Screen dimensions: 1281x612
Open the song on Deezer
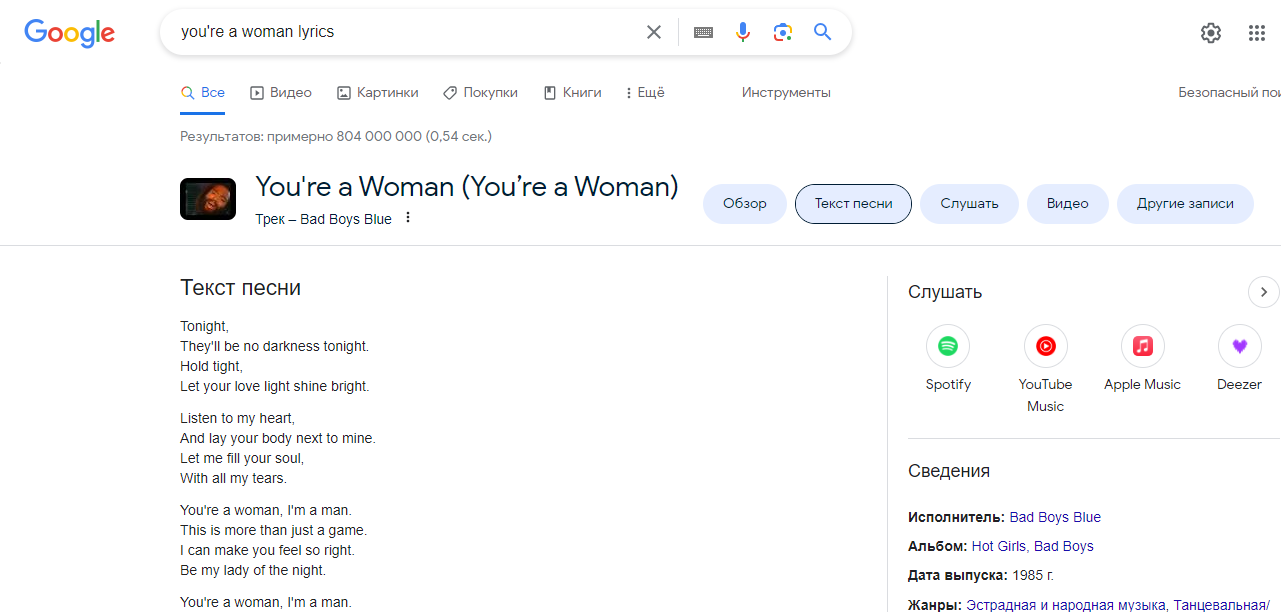[1239, 347]
